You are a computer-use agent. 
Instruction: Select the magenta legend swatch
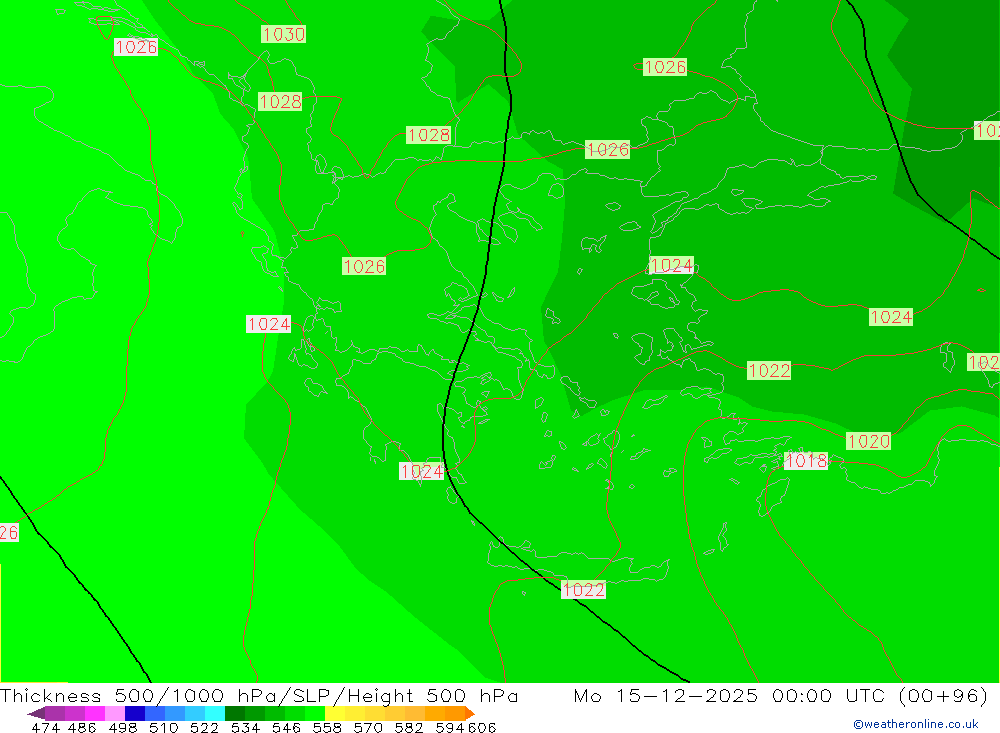pos(94,713)
